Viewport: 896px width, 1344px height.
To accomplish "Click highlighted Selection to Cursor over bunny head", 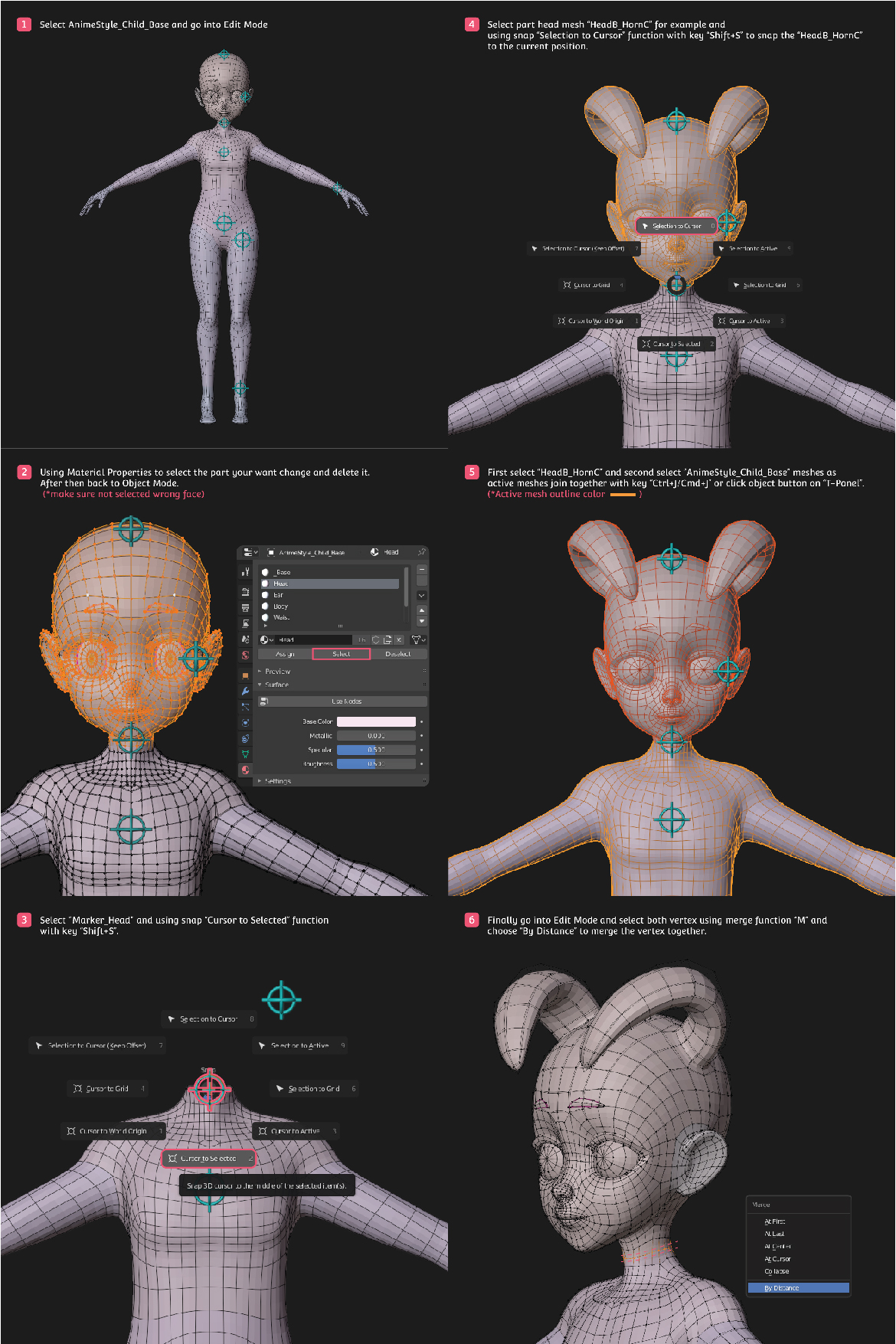I will [677, 226].
